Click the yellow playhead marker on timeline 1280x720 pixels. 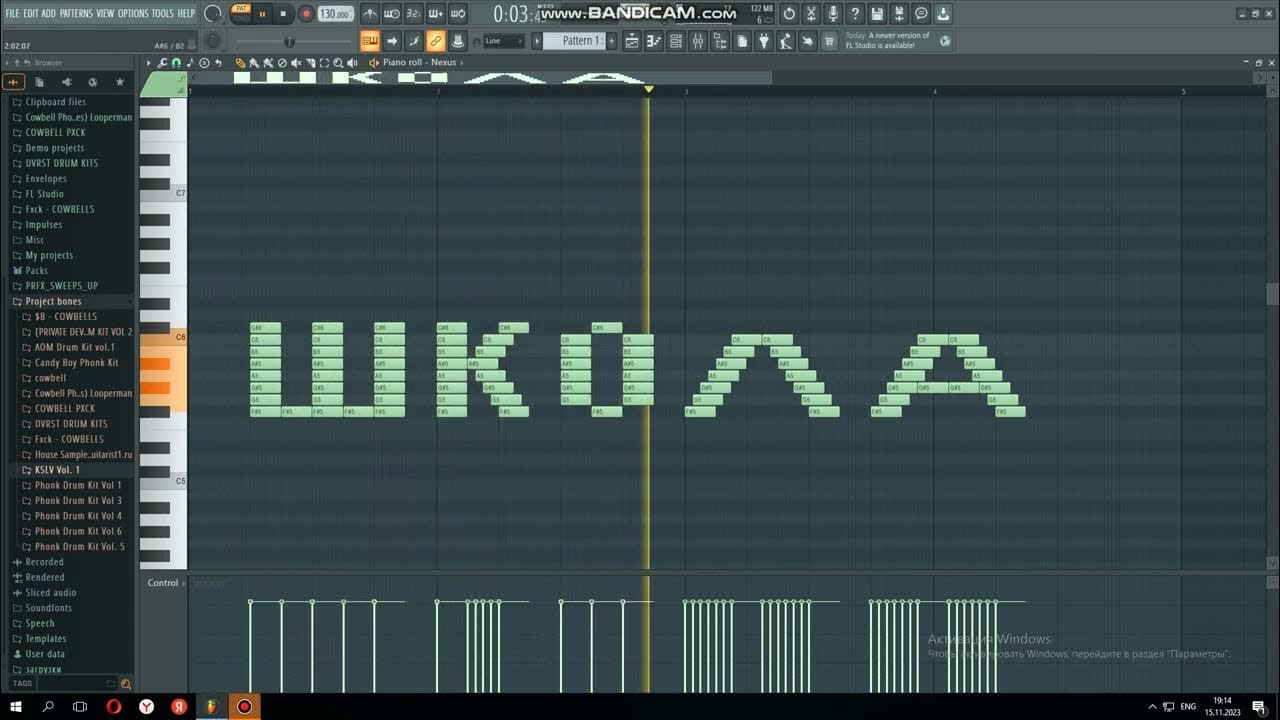click(x=648, y=90)
